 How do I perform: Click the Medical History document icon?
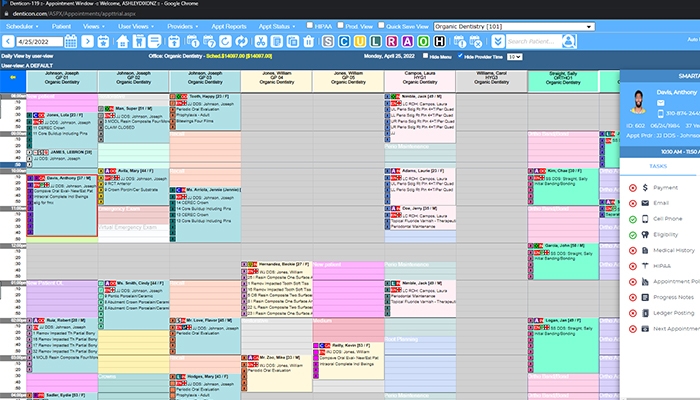tap(645, 250)
